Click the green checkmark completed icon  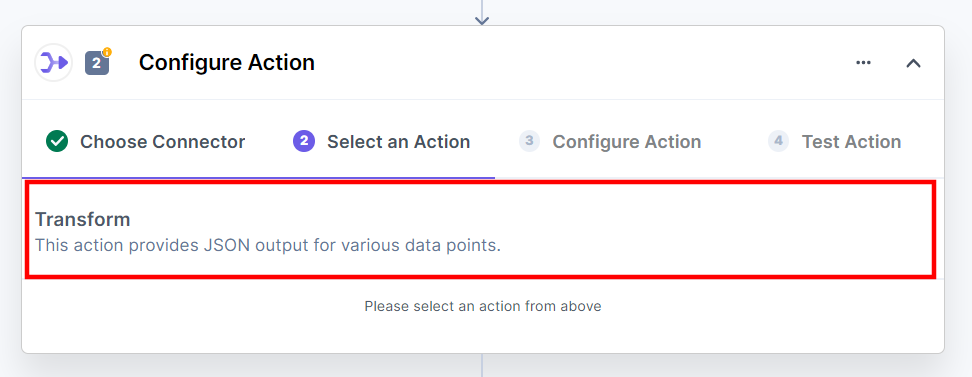coord(57,141)
